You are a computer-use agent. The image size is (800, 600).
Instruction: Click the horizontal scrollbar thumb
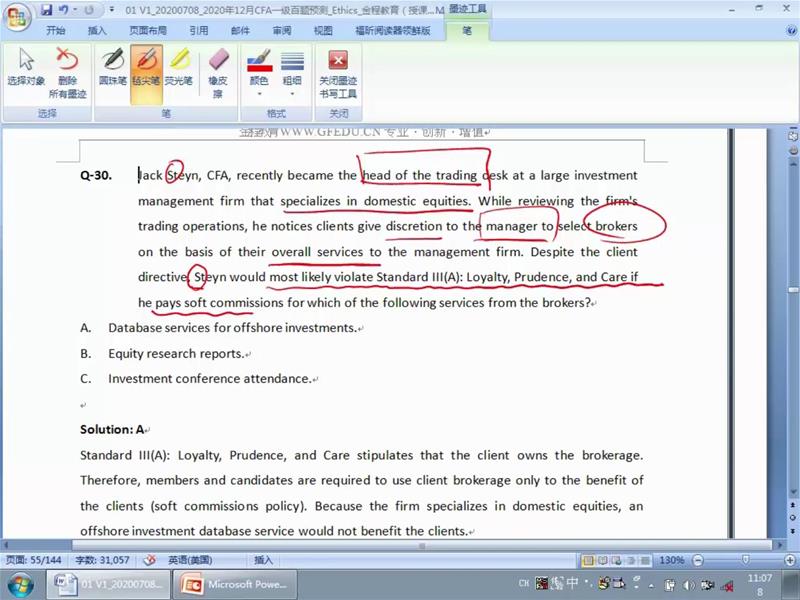pos(421,545)
